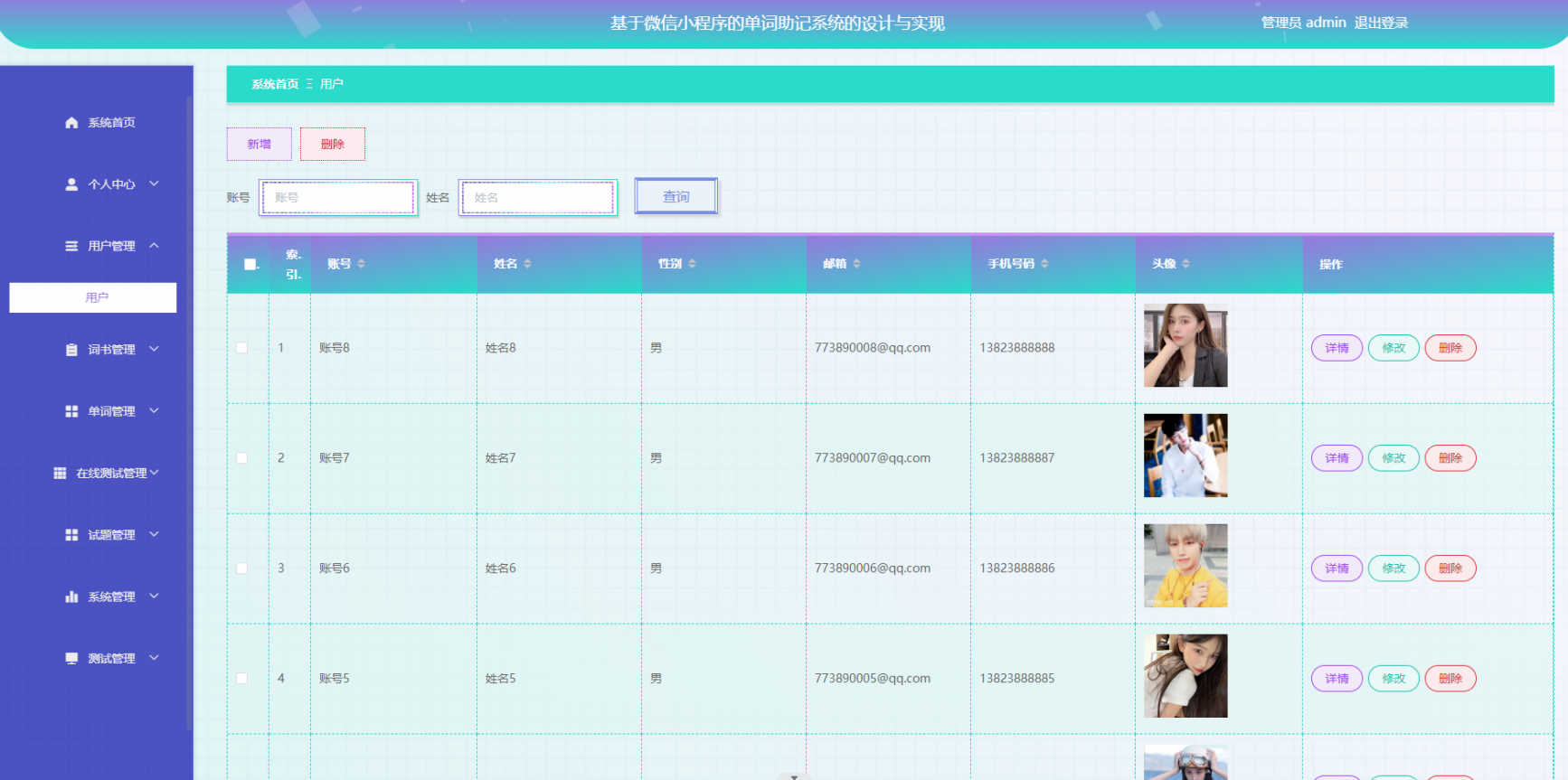Check the checkbox for row 账号8
1568x780 pixels.
pyautogui.click(x=241, y=348)
